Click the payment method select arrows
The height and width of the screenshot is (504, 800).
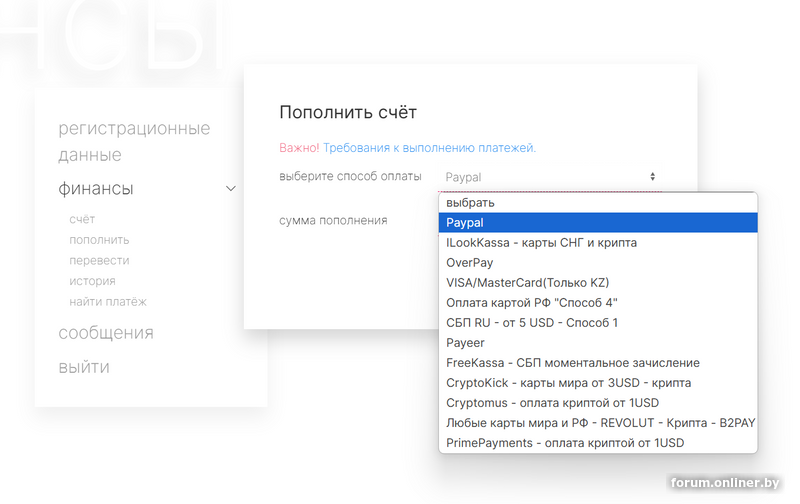pyautogui.click(x=652, y=177)
